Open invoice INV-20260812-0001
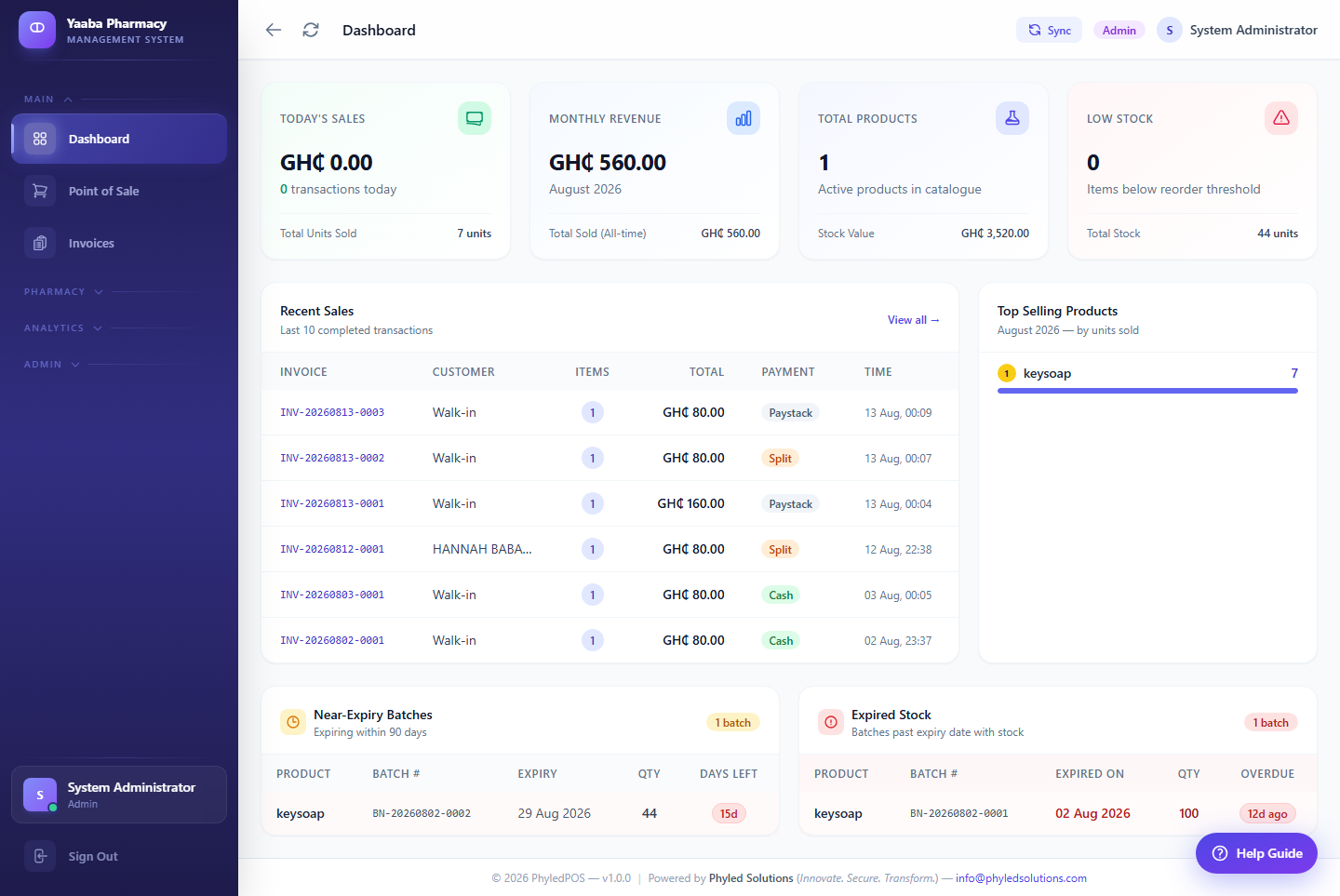 [x=332, y=549]
